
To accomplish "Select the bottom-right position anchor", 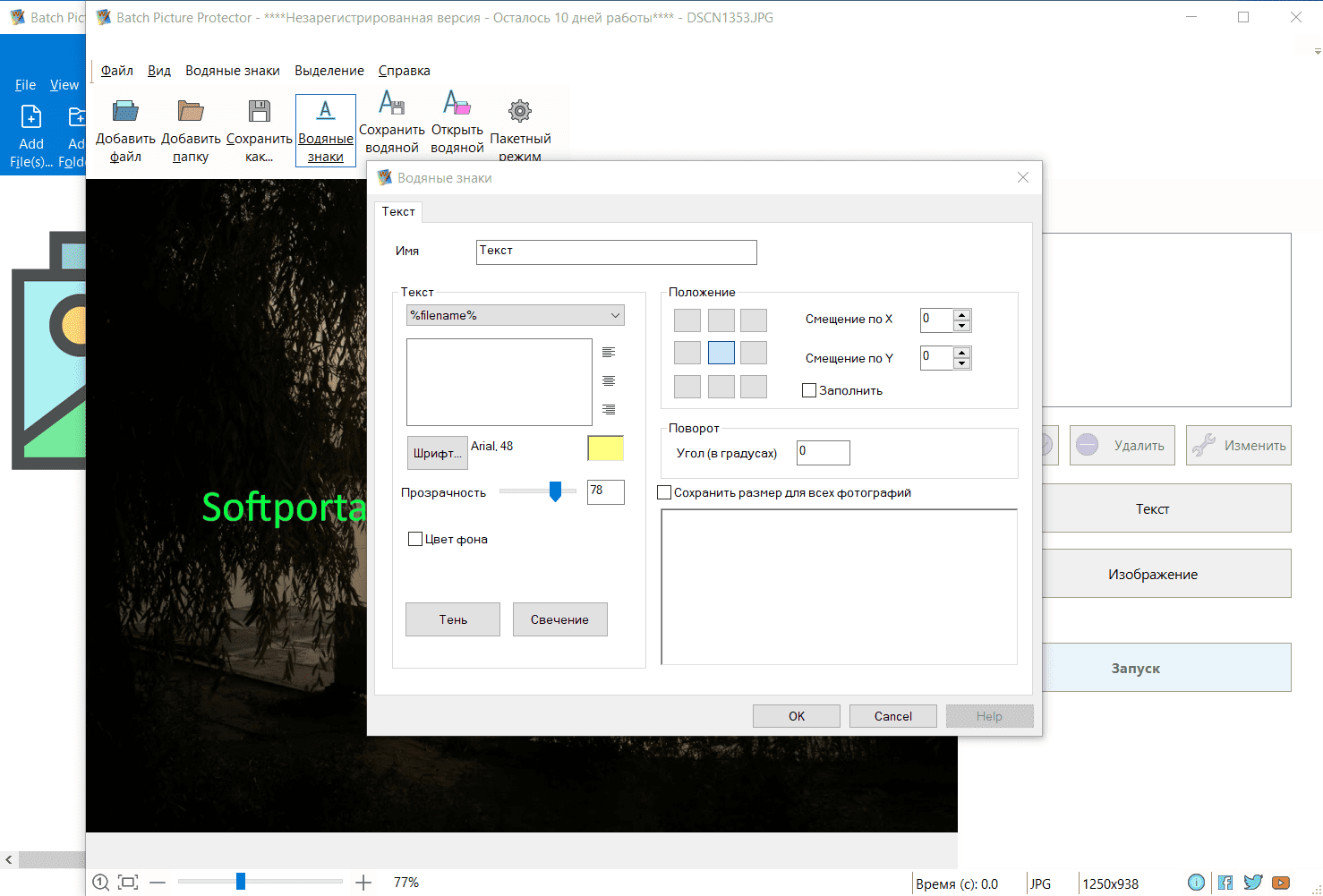I will 754,387.
